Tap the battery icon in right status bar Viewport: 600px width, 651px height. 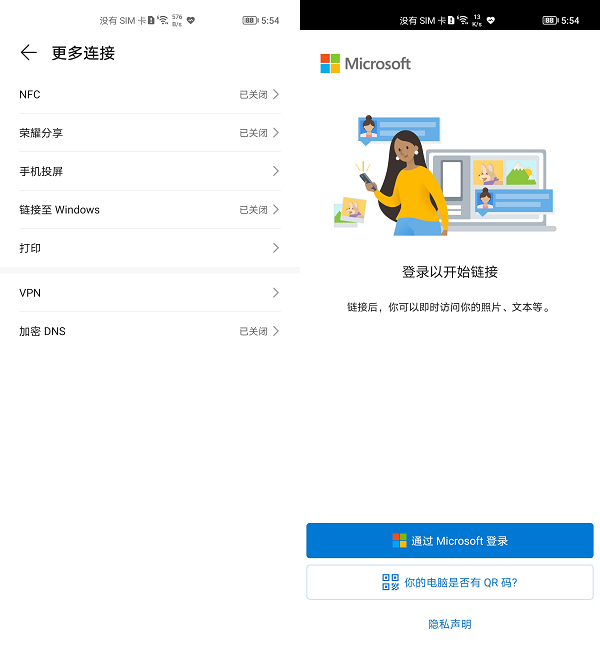[x=549, y=20]
